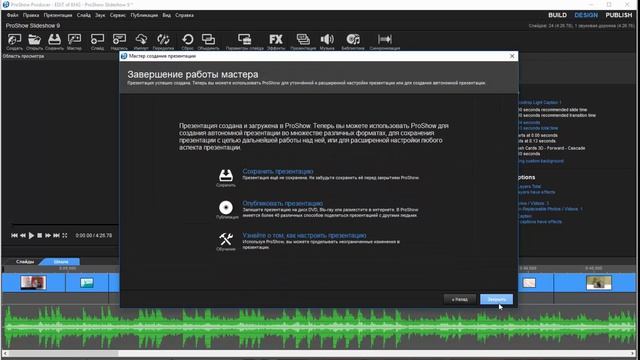Select the first slide thumbnail on timeline
The image size is (640, 360).
coord(33,282)
